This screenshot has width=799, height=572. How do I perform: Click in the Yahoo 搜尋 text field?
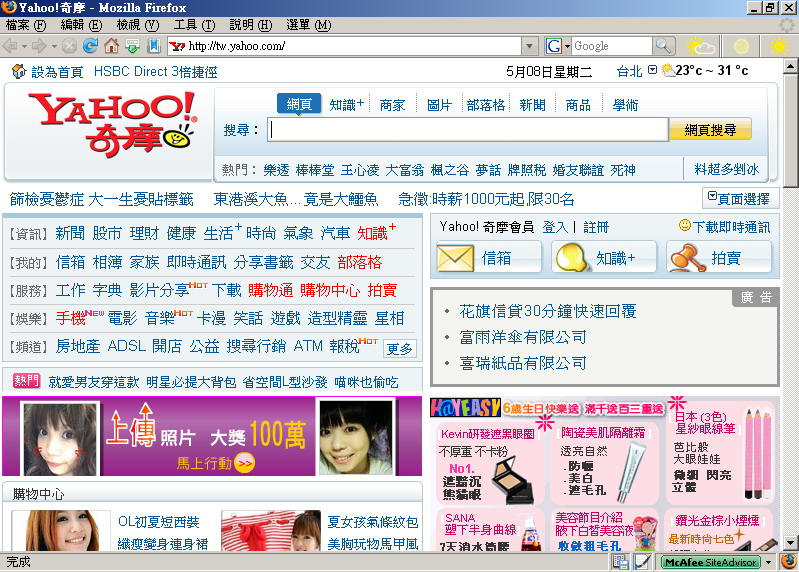pos(467,130)
